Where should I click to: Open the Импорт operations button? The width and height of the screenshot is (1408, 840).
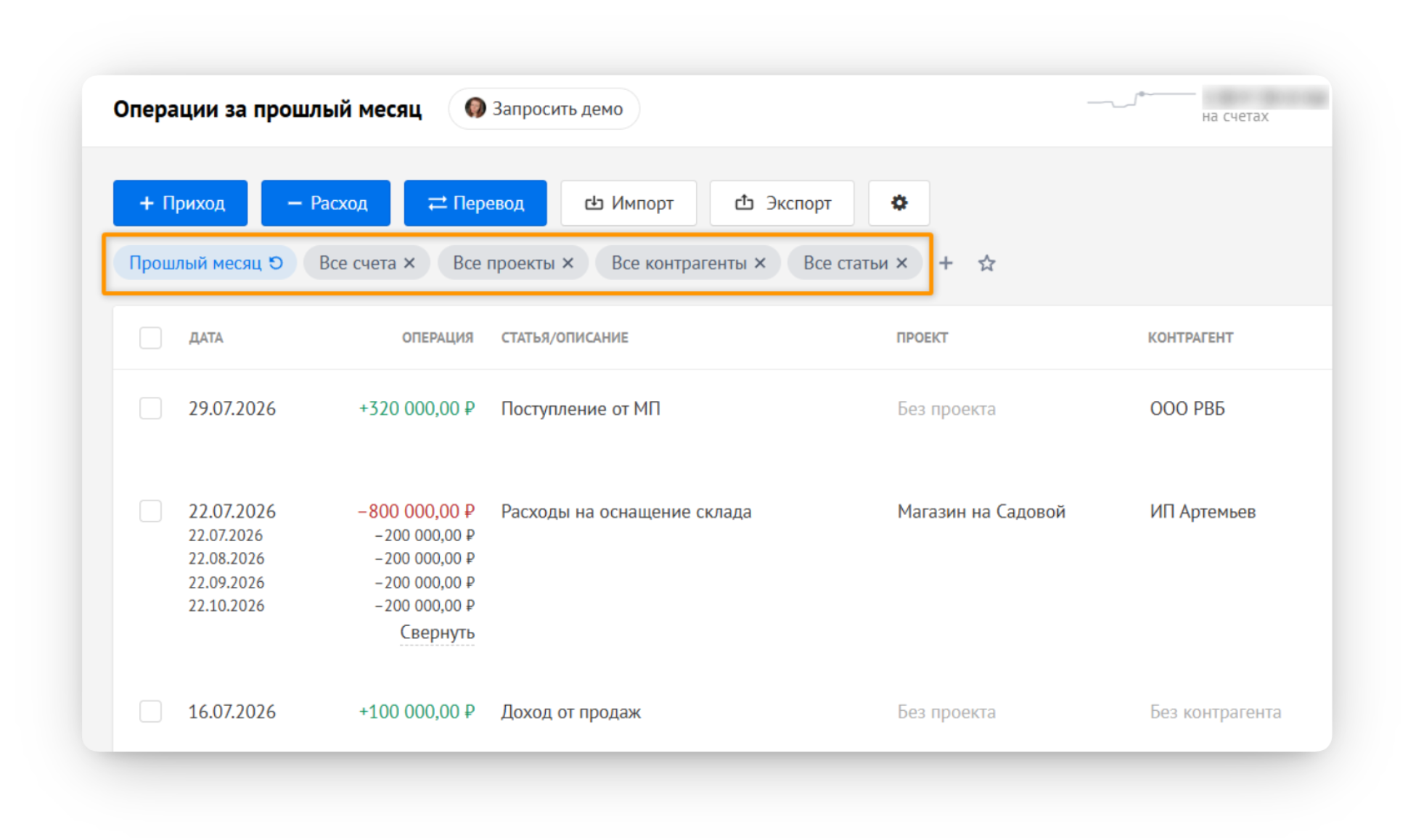pyautogui.click(x=629, y=203)
